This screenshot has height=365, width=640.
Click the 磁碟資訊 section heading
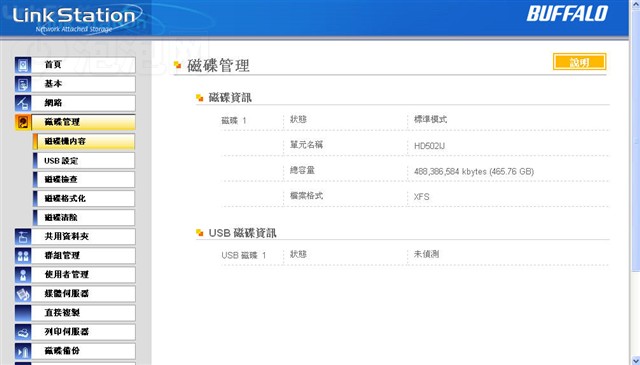(x=230, y=98)
